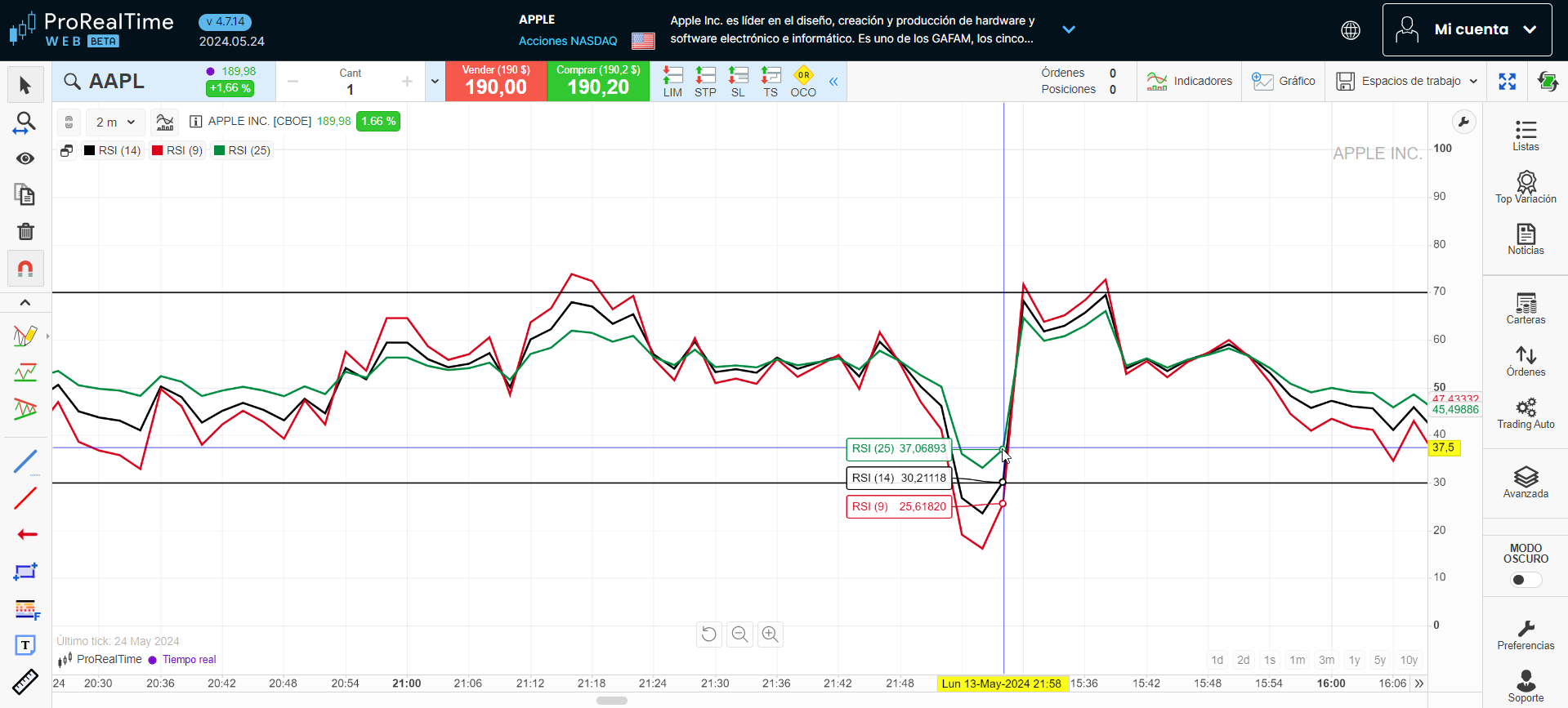Open the 2 m timeframe dropdown

click(x=115, y=122)
